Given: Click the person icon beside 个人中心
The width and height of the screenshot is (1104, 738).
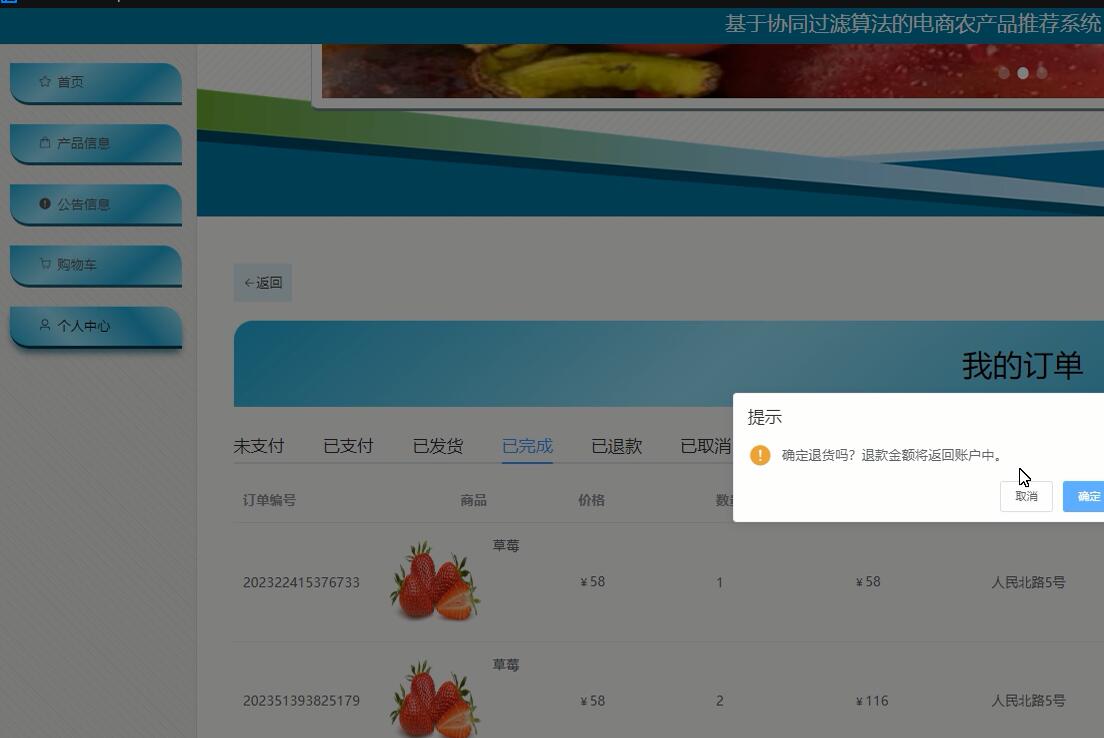Looking at the screenshot, I should [x=45, y=325].
